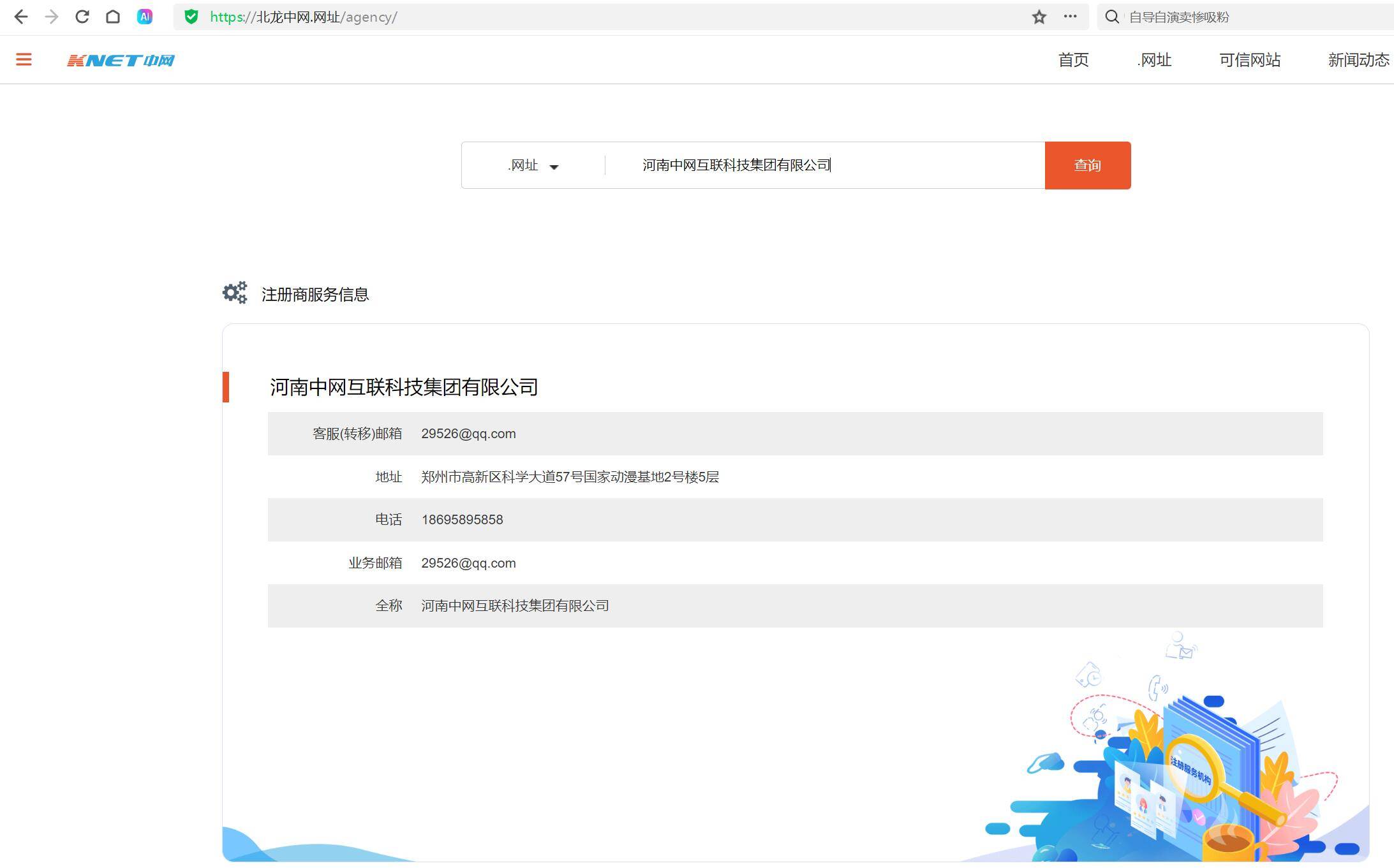Screen dimensions: 1394x868
Task: Open the address bar more options menu
Action: [1070, 17]
